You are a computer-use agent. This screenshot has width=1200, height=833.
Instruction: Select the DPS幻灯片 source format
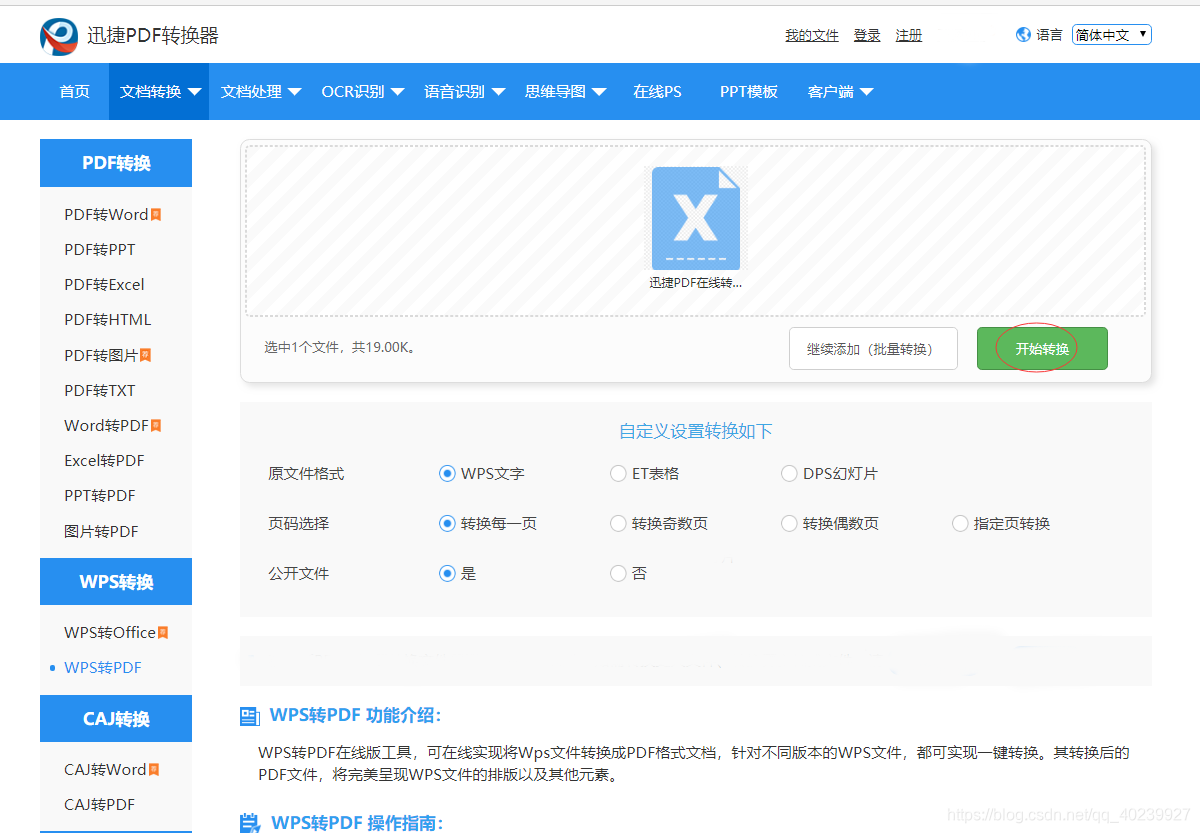click(789, 474)
